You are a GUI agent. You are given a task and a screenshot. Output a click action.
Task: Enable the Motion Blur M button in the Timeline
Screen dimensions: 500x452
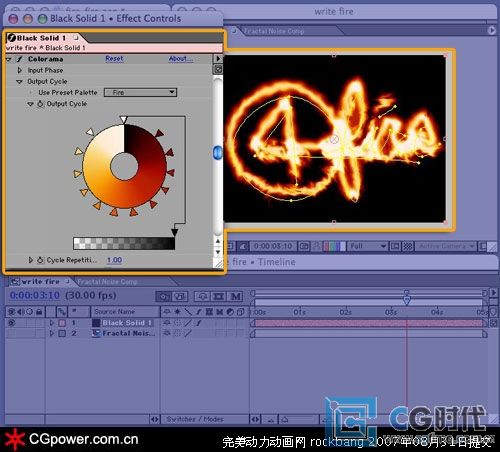(235, 296)
